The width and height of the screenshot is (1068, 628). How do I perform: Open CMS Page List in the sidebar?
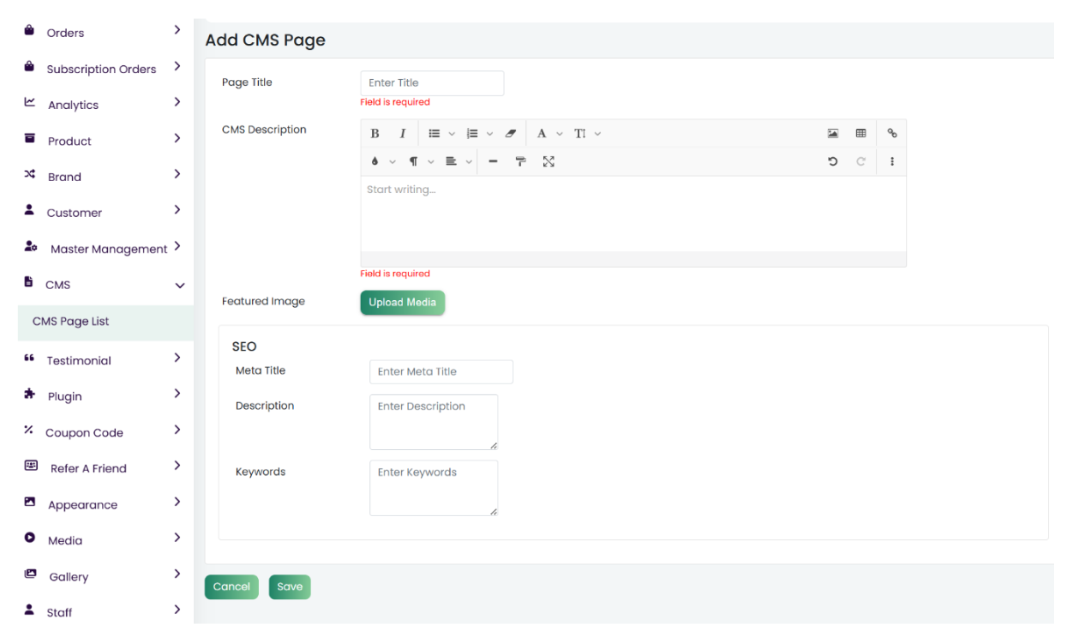tap(71, 321)
